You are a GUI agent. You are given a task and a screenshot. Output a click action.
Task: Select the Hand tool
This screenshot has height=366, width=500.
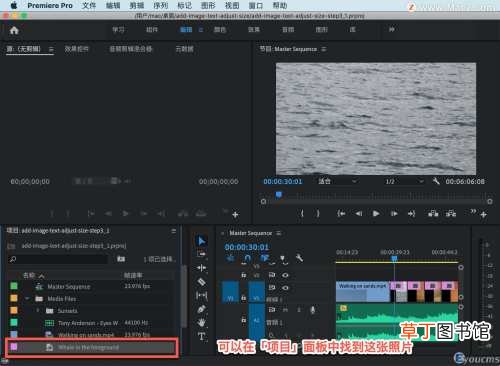pyautogui.click(x=202, y=323)
